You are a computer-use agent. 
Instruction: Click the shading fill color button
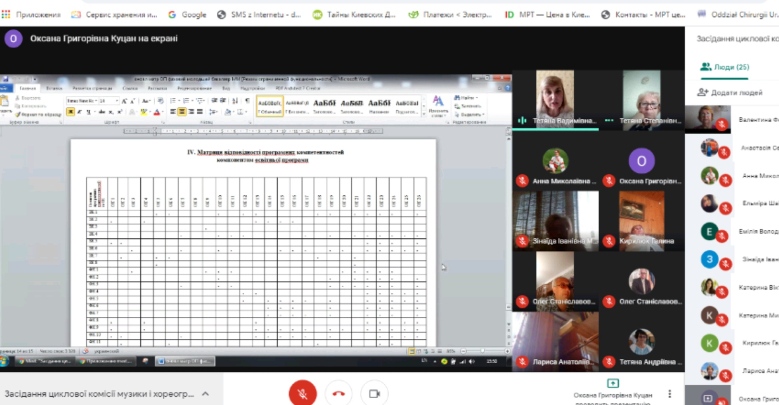(228, 112)
